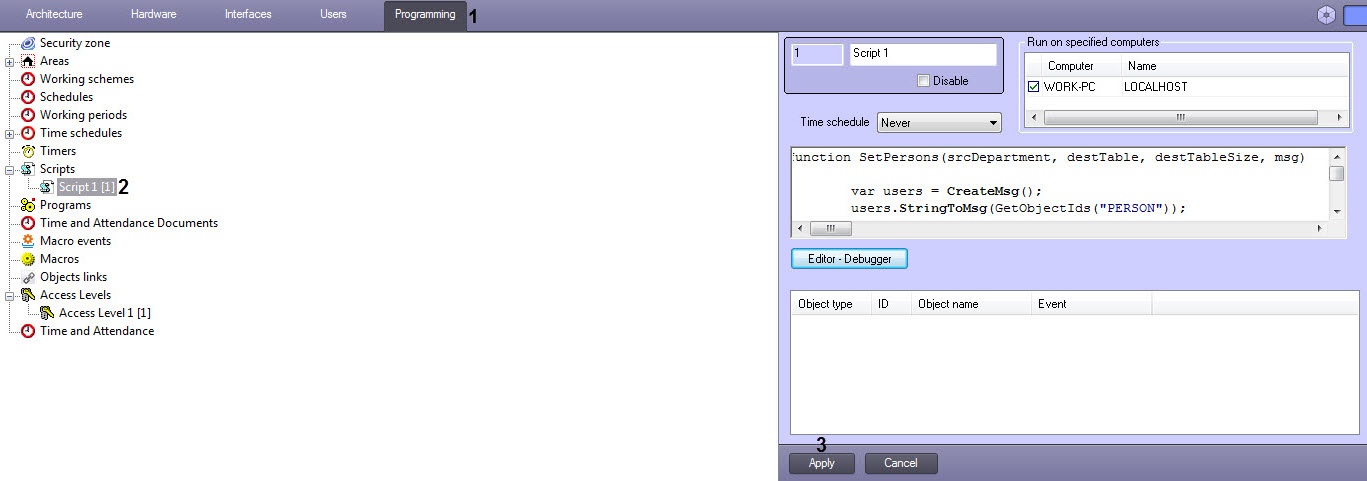Click the Time and Attendance Documents icon
Screen dimensions: 1367x481
click(x=28, y=223)
